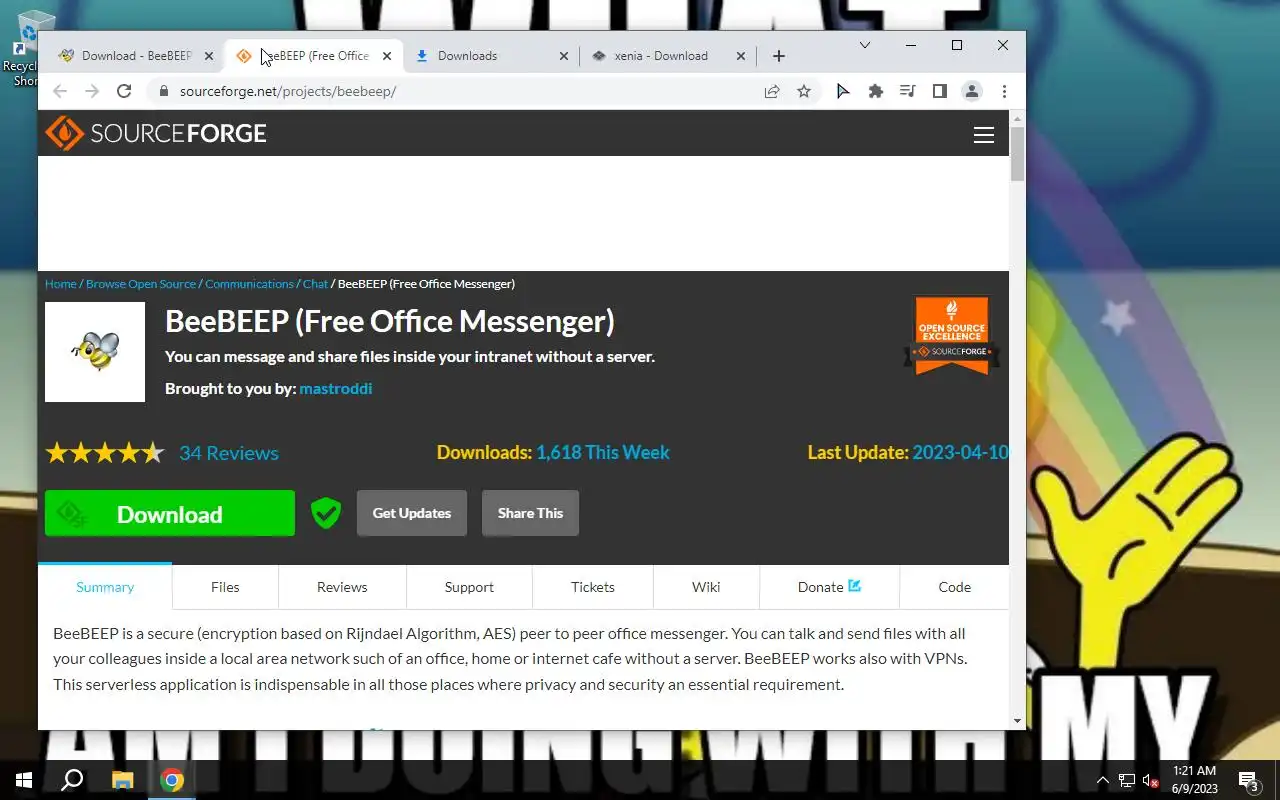The height and width of the screenshot is (800, 1280).
Task: Open a new browser tab
Action: pyautogui.click(x=779, y=56)
